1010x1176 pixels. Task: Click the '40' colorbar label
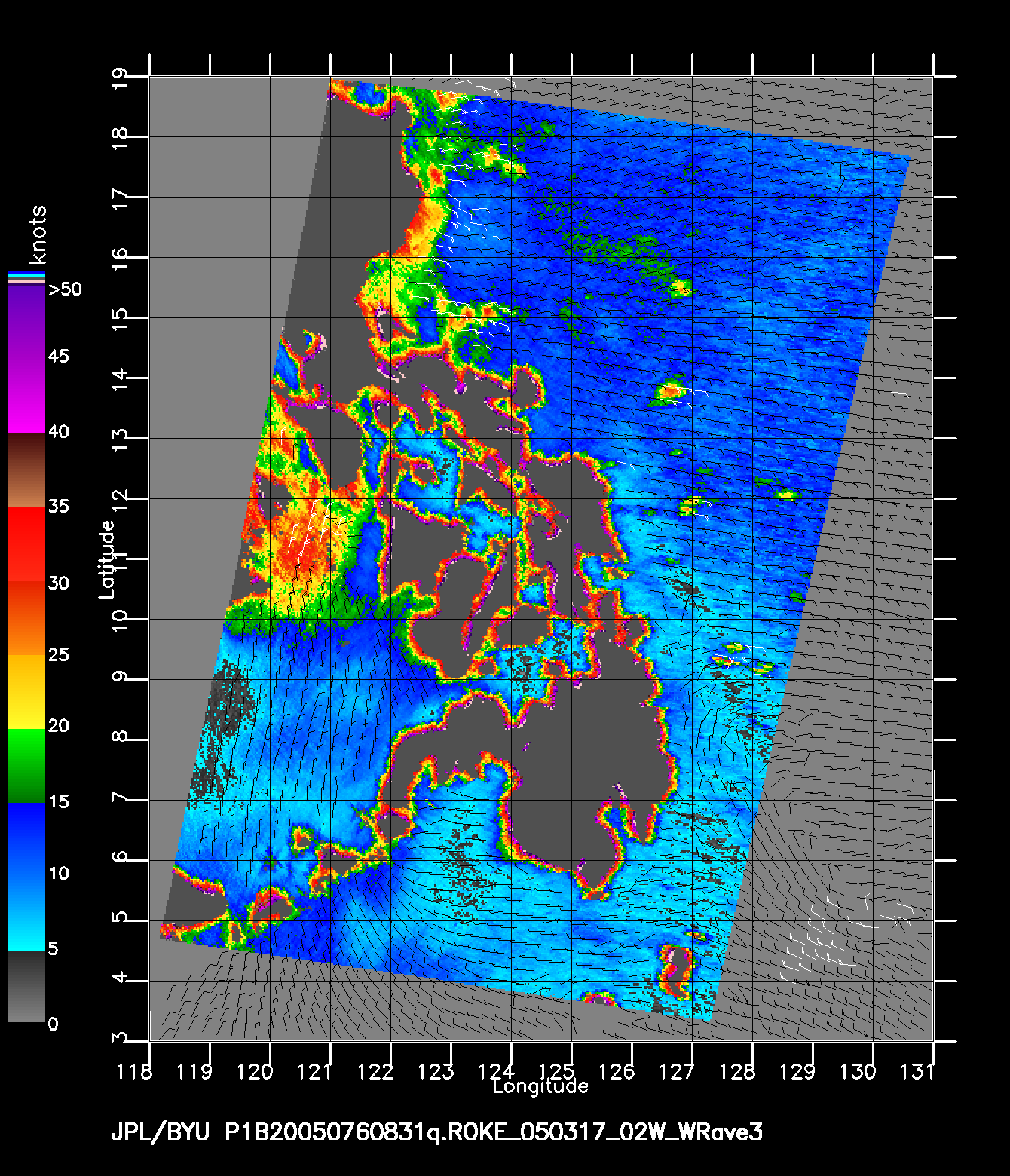pyautogui.click(x=59, y=432)
